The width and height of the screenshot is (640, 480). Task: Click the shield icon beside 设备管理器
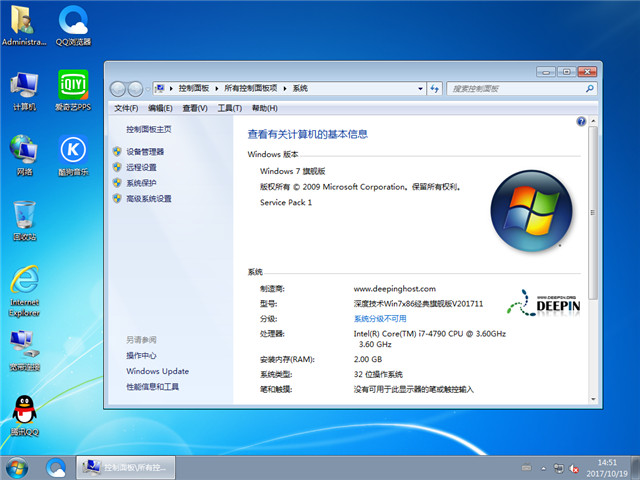pos(117,151)
